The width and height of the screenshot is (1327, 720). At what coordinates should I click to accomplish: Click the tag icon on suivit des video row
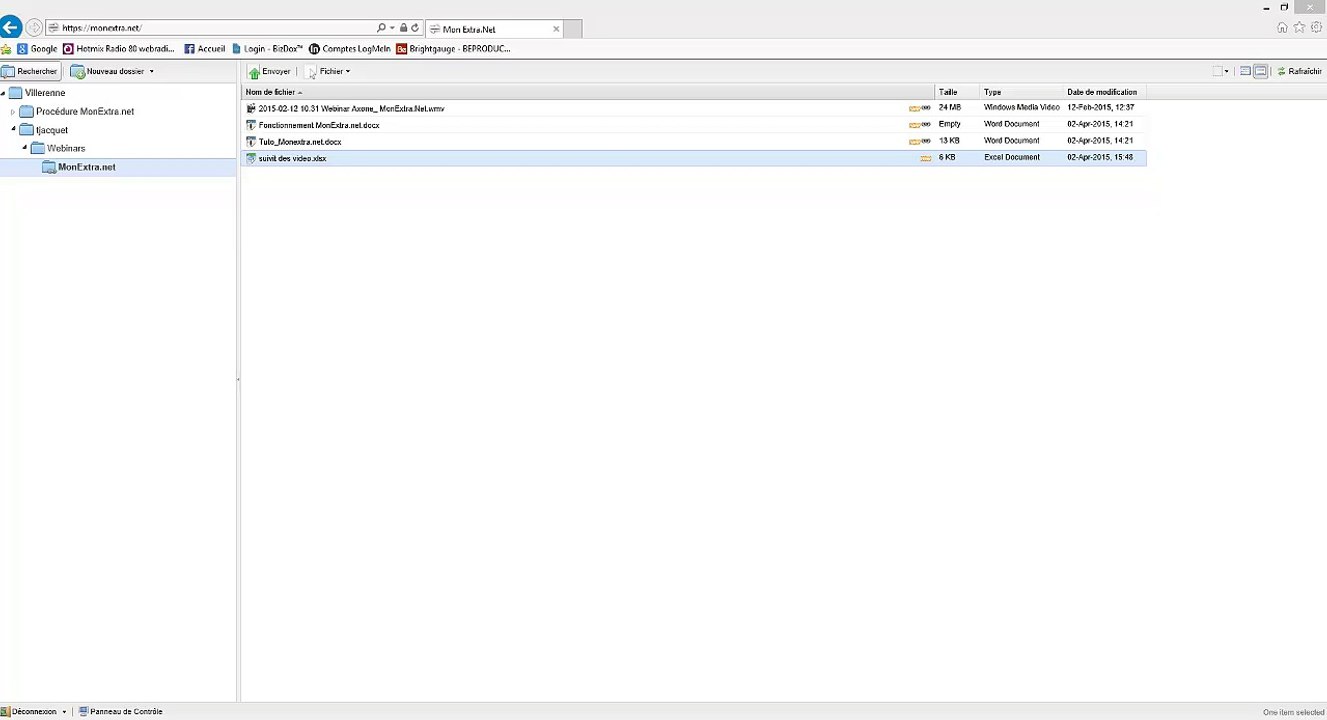point(925,158)
